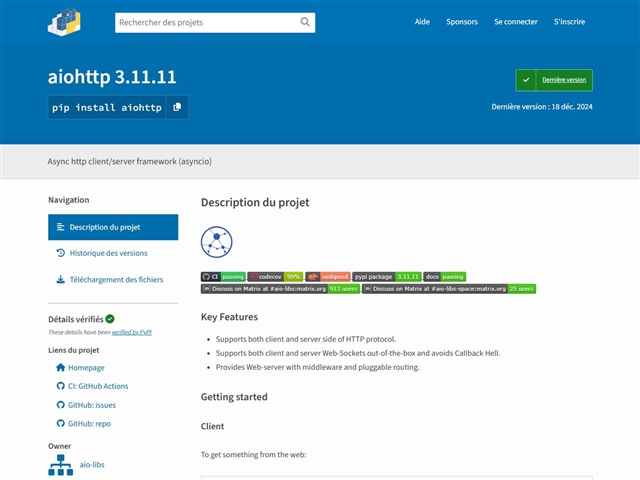
Task: Open the CI passing badge
Action: click(223, 276)
